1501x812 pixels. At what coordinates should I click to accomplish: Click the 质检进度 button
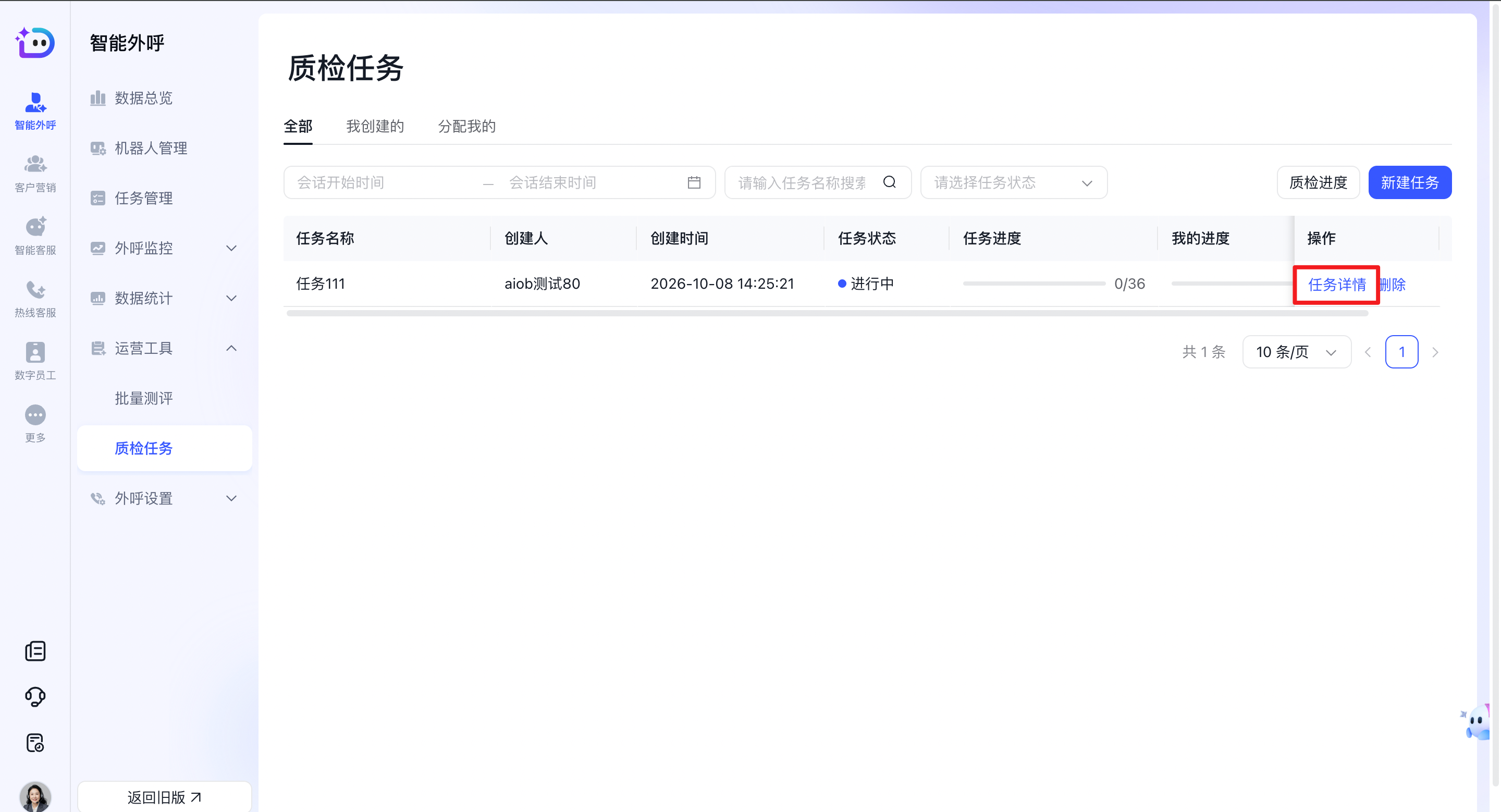(1318, 182)
